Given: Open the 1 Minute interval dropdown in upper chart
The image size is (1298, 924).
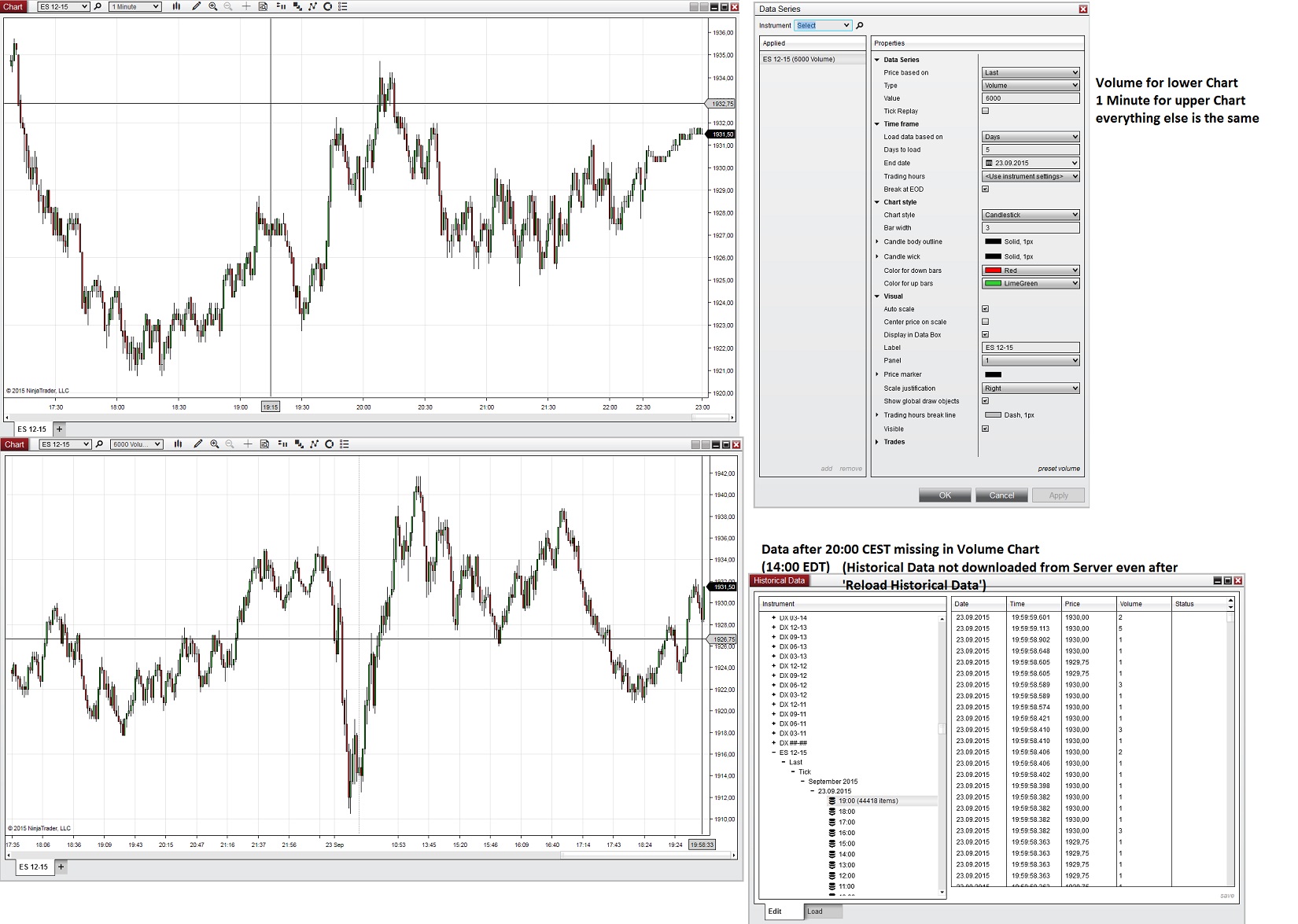Looking at the screenshot, I should pos(135,6).
